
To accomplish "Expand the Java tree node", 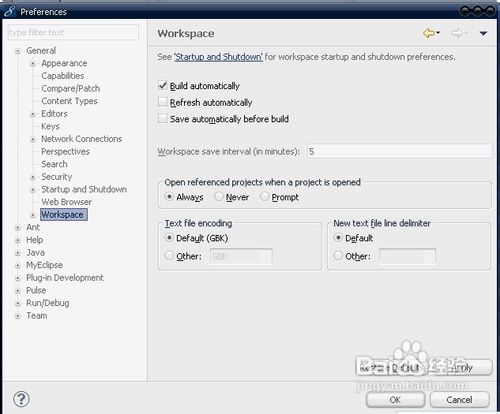I will (18, 253).
